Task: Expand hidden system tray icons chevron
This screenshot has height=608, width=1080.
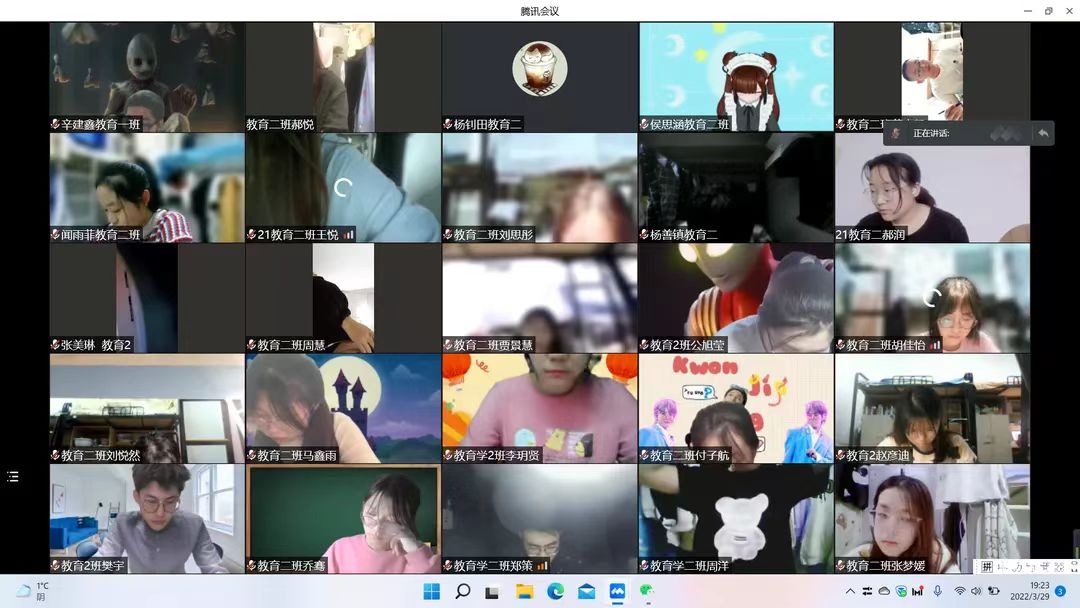Action: click(x=850, y=591)
